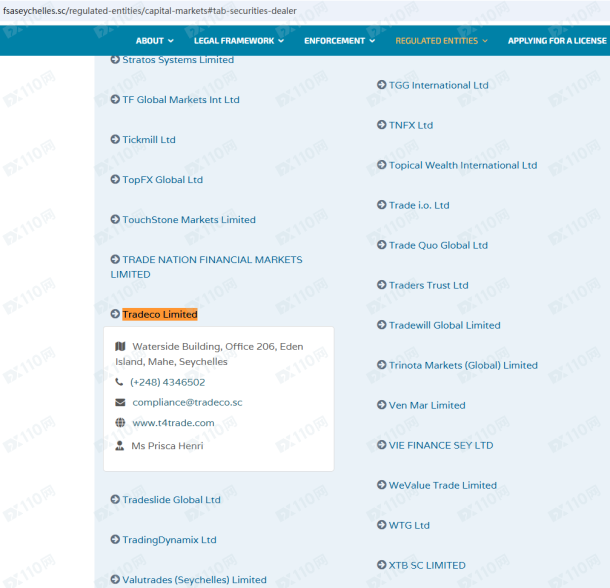Expand Trade i.o. Ltd entry
This screenshot has width=610, height=588.
coord(419,205)
